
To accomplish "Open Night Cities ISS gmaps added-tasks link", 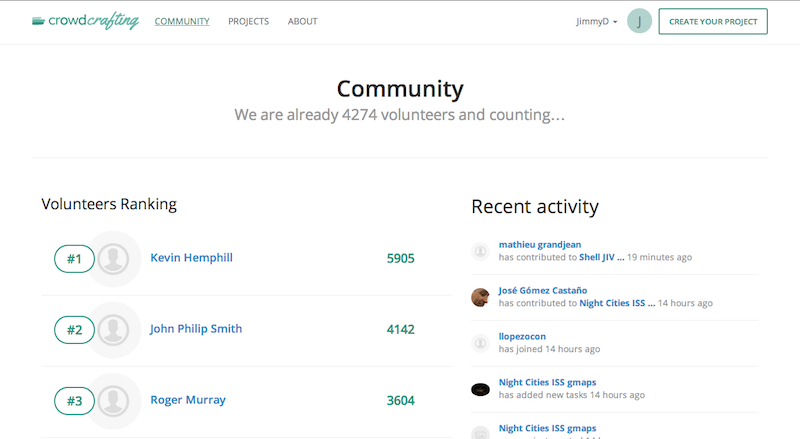I will click(547, 382).
